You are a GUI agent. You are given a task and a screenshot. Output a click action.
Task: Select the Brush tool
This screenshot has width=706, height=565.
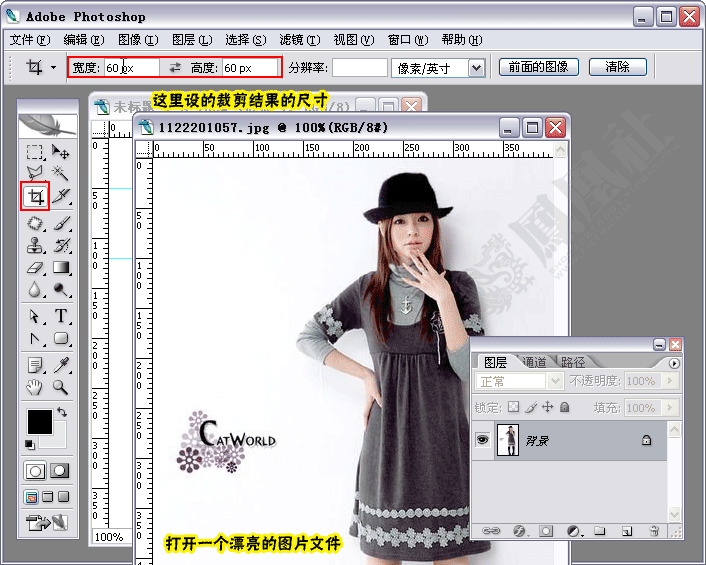click(61, 223)
